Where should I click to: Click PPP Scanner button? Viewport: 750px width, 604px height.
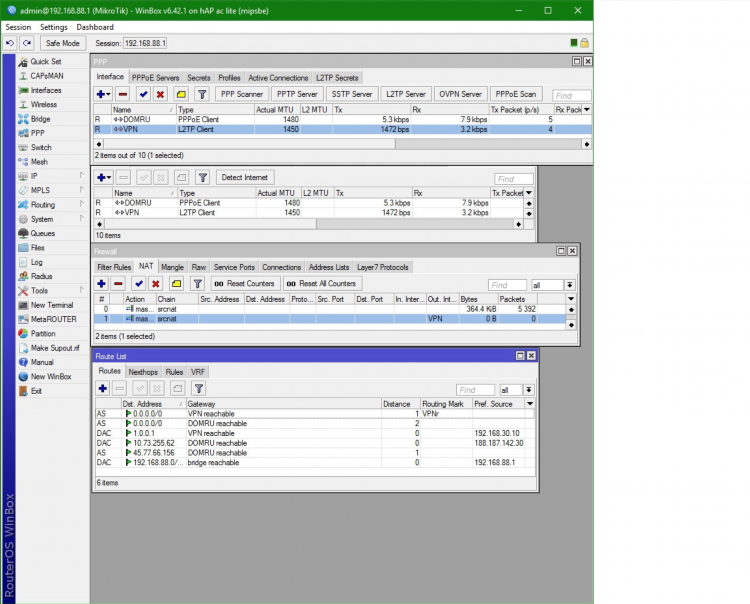[x=242, y=94]
